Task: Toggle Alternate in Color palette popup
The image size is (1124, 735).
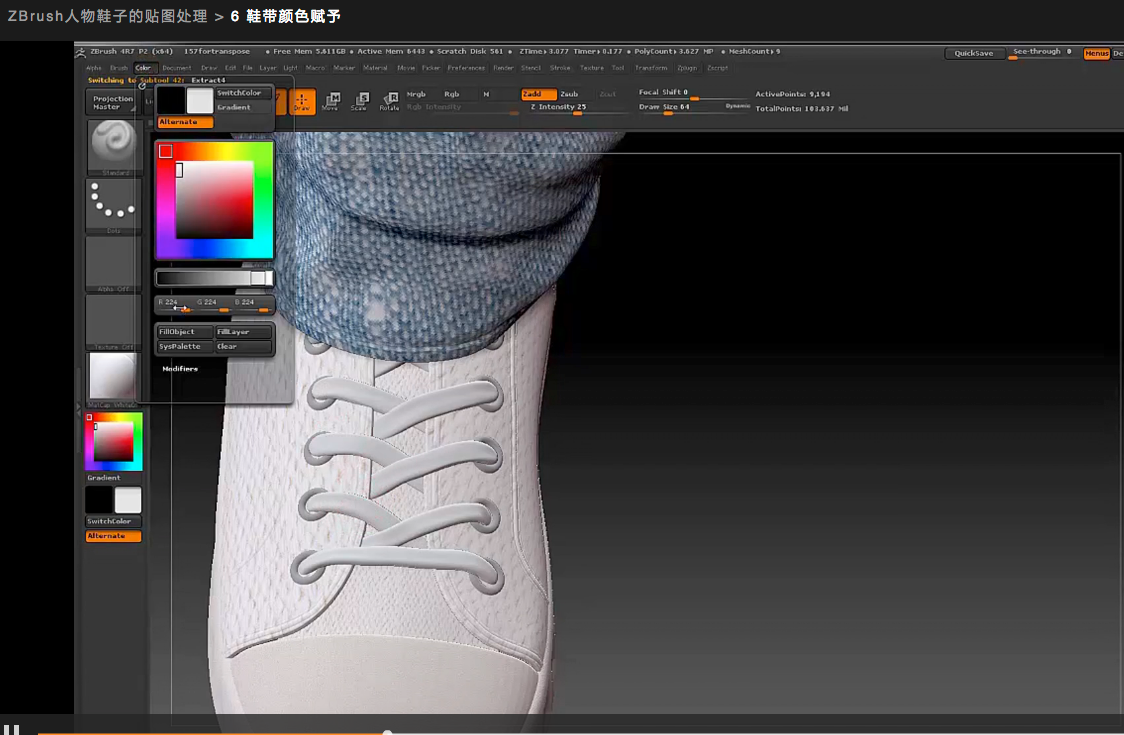Action: (185, 122)
